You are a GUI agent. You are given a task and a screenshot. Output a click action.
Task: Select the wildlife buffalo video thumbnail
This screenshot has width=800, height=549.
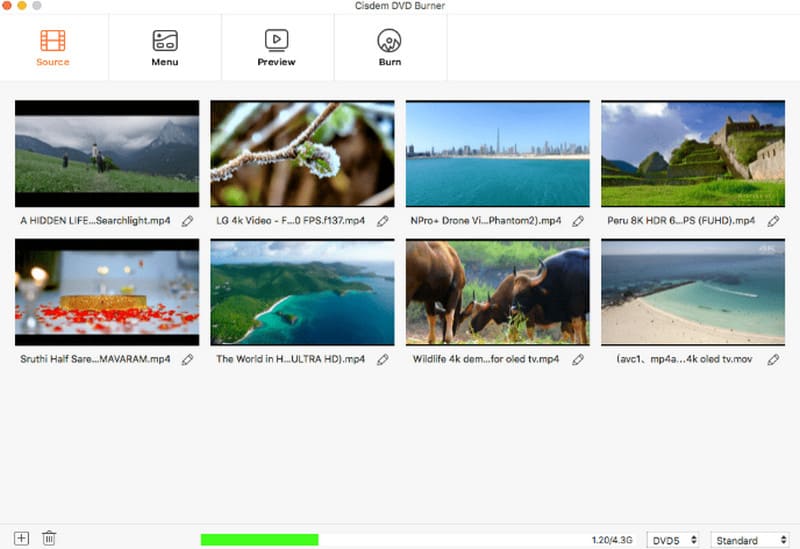click(x=497, y=292)
